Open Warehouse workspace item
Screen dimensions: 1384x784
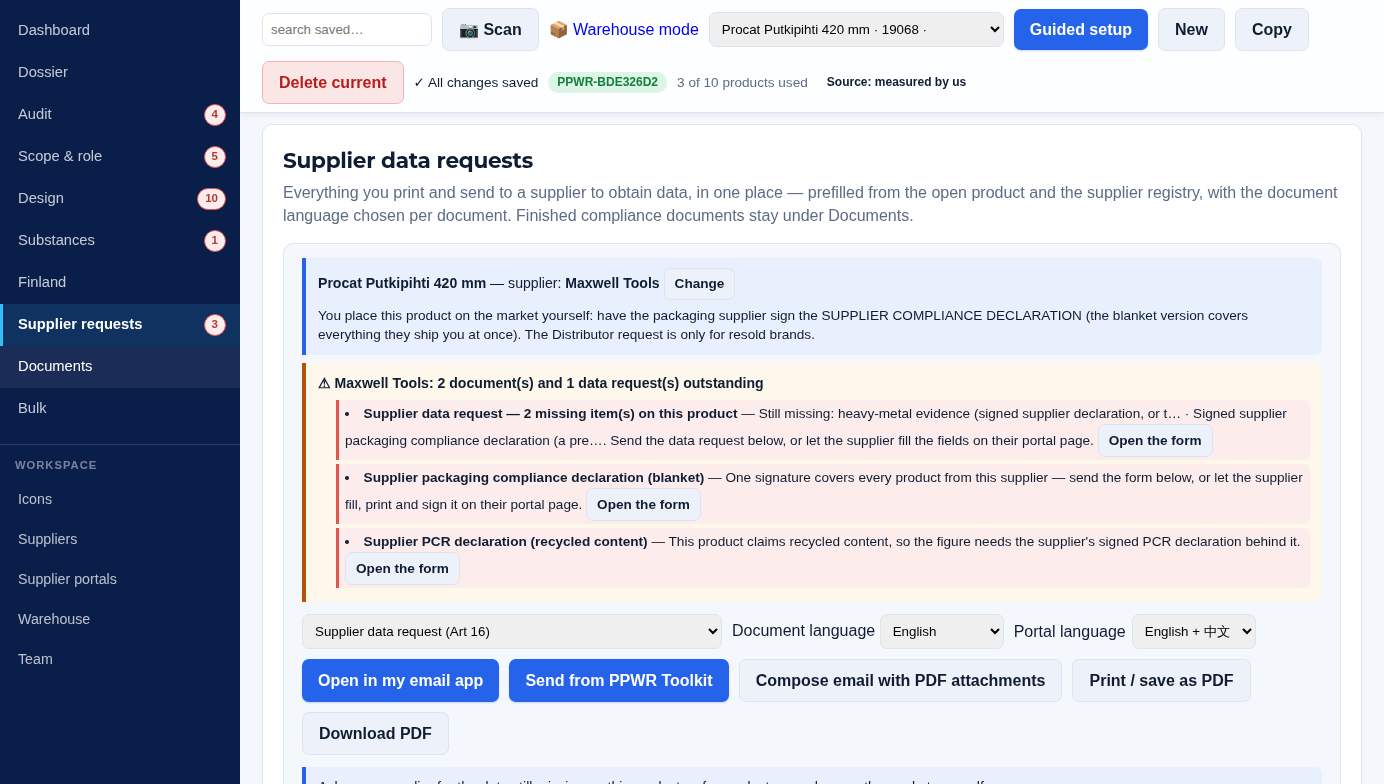coord(120,619)
